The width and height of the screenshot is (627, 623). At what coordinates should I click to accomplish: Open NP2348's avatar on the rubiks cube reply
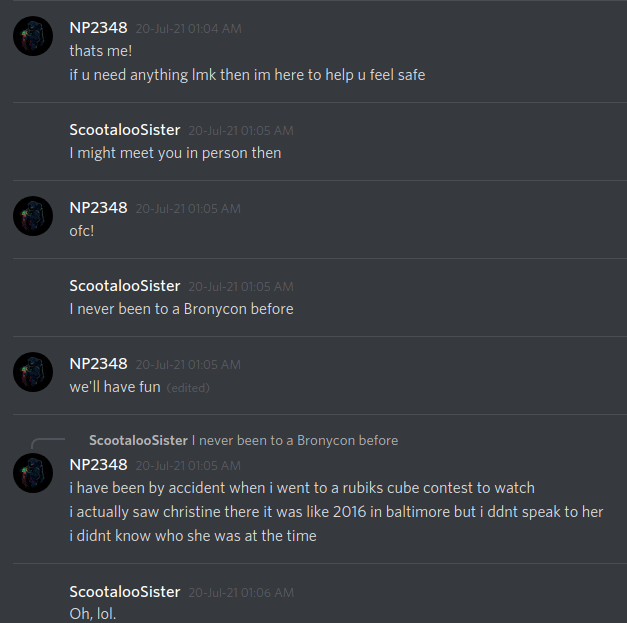(x=33, y=473)
